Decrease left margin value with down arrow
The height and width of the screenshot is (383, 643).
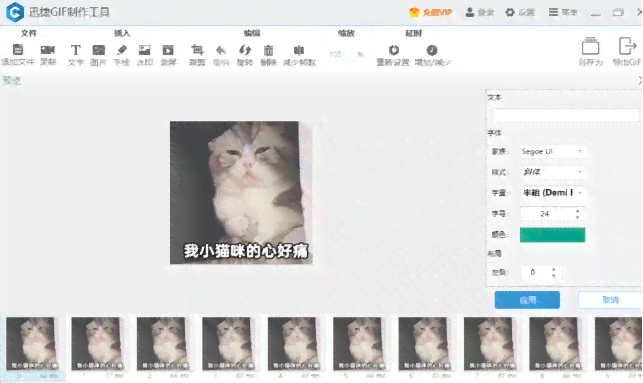tap(554, 276)
